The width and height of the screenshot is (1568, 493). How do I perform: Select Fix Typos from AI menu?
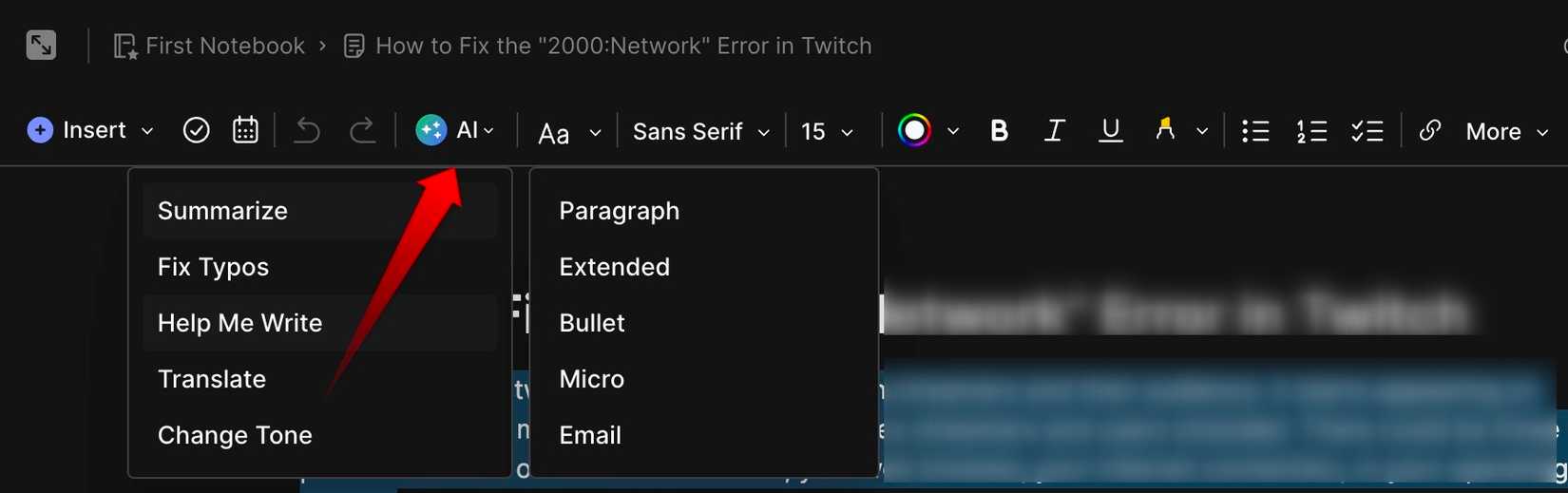213,267
